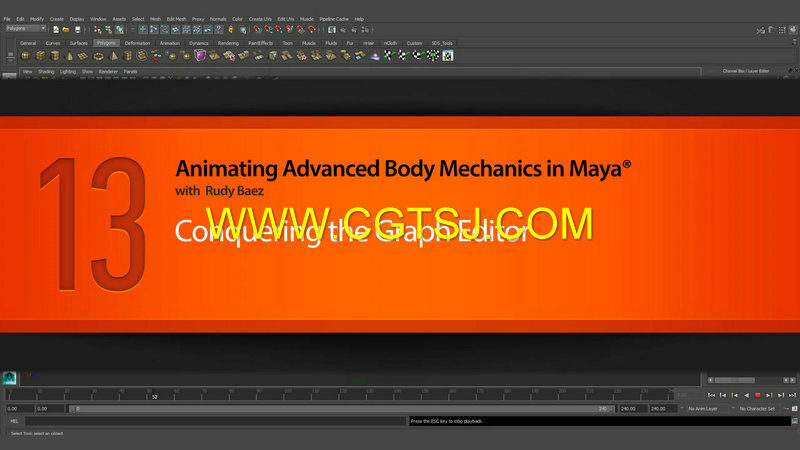Image resolution: width=800 pixels, height=450 pixels.
Task: Switch to the Animation shelf tab
Action: (x=169, y=43)
